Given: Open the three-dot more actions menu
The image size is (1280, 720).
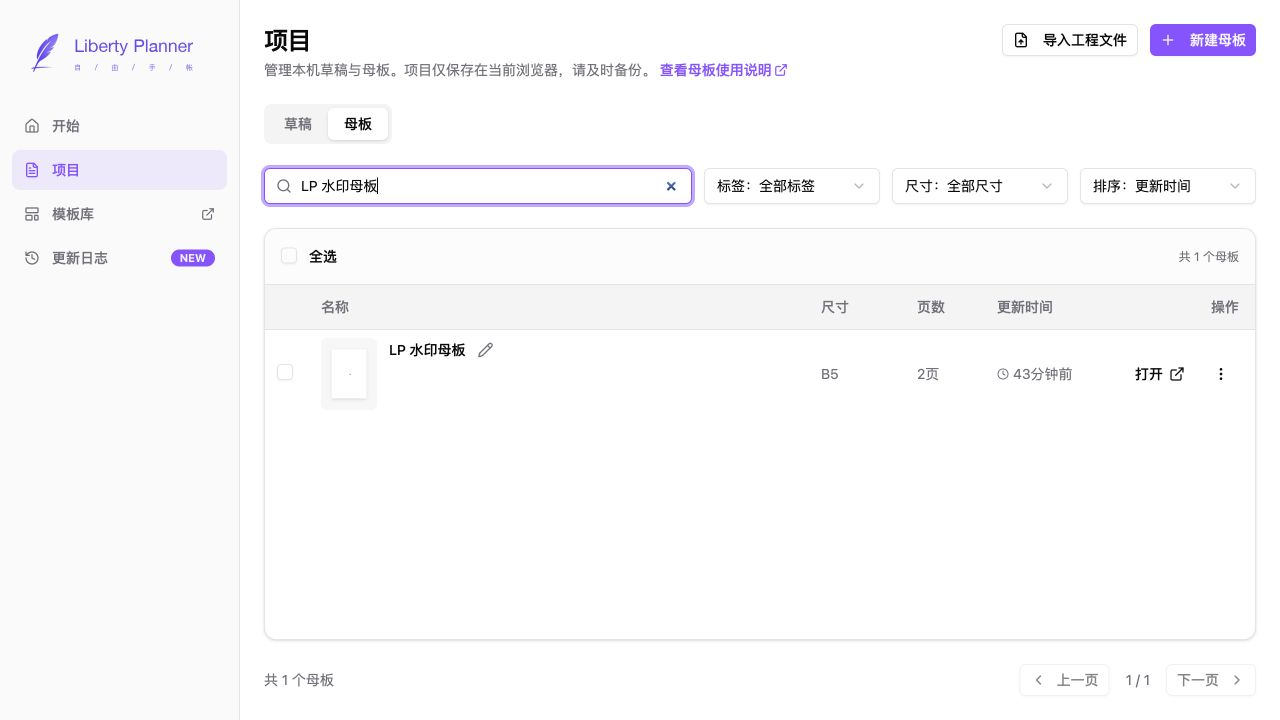Looking at the screenshot, I should pyautogui.click(x=1220, y=374).
